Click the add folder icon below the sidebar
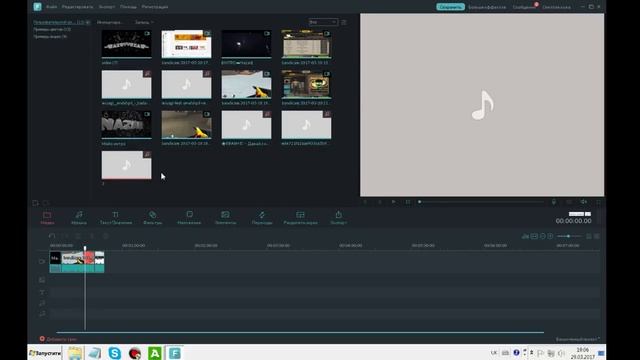640x360 pixels. pyautogui.click(x=36, y=203)
